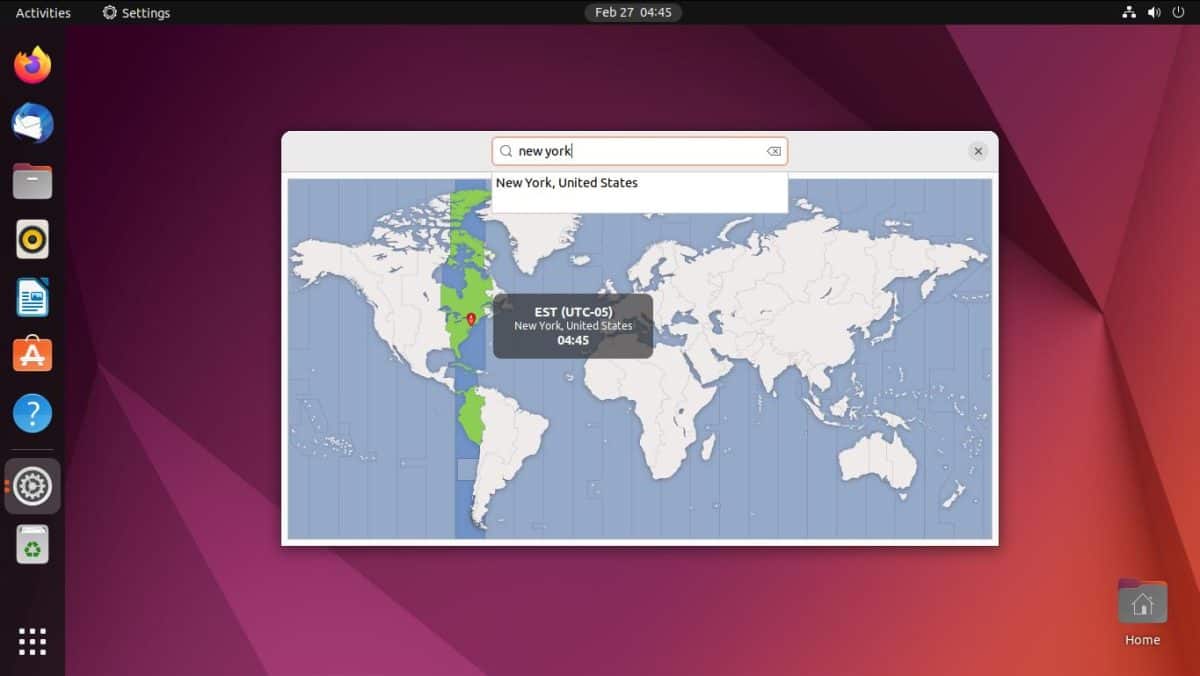Launch Thunderbird mail client
1200x676 pixels.
pyautogui.click(x=32, y=122)
